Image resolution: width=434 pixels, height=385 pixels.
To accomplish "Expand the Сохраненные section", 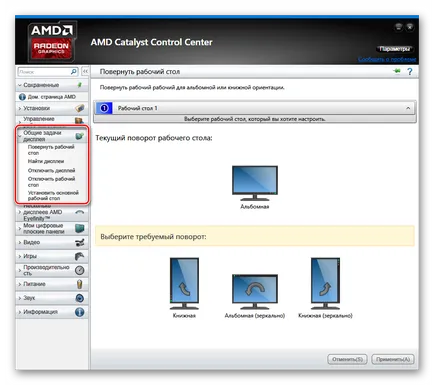I will (x=20, y=85).
